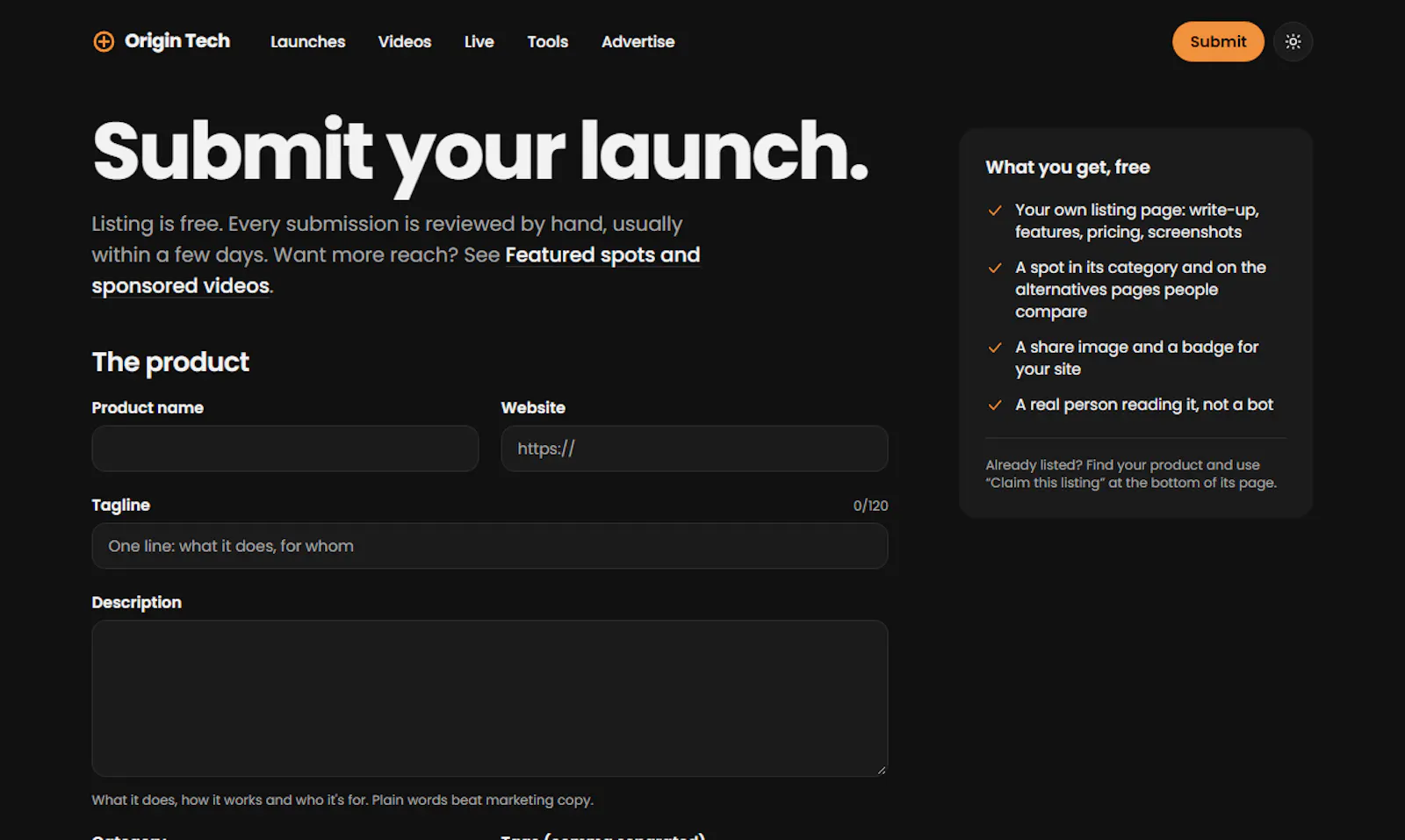Focus the Website https:// field

click(x=695, y=449)
